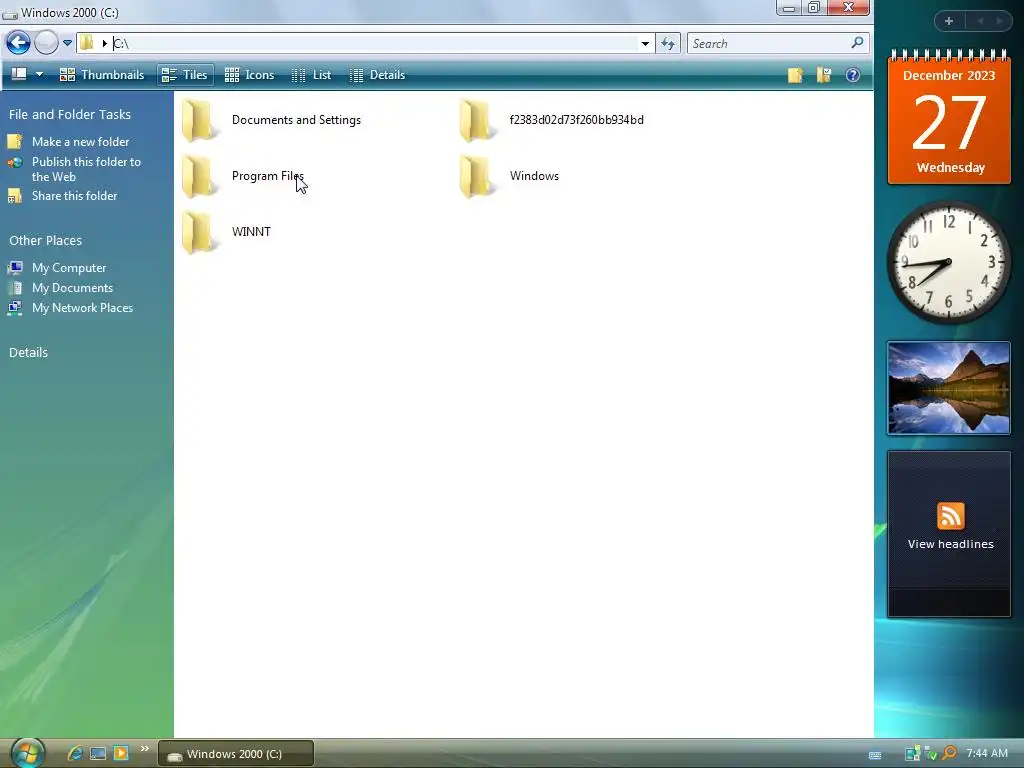This screenshot has height=768, width=1024.
Task: Publish this folder to the Web
Action: coord(86,169)
